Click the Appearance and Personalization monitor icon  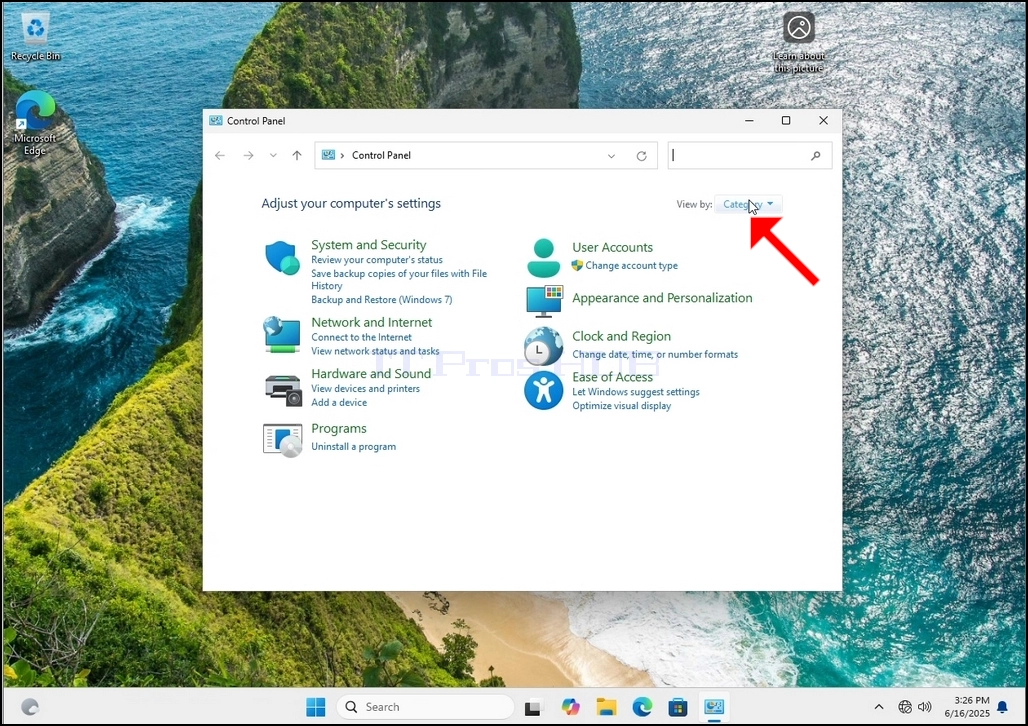(x=544, y=300)
